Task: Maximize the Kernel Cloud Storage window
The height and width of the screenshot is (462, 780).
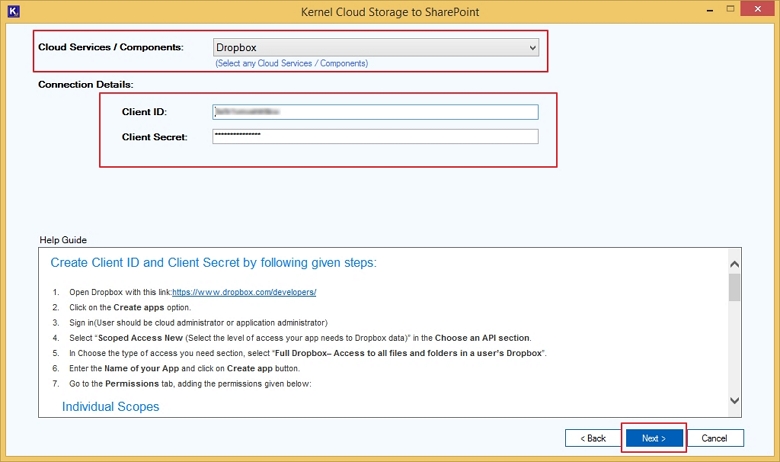Action: click(x=730, y=9)
